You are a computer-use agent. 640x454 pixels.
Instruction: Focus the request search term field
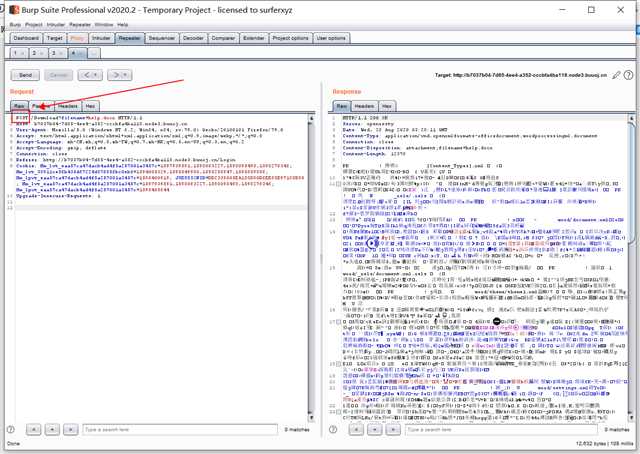pos(180,430)
